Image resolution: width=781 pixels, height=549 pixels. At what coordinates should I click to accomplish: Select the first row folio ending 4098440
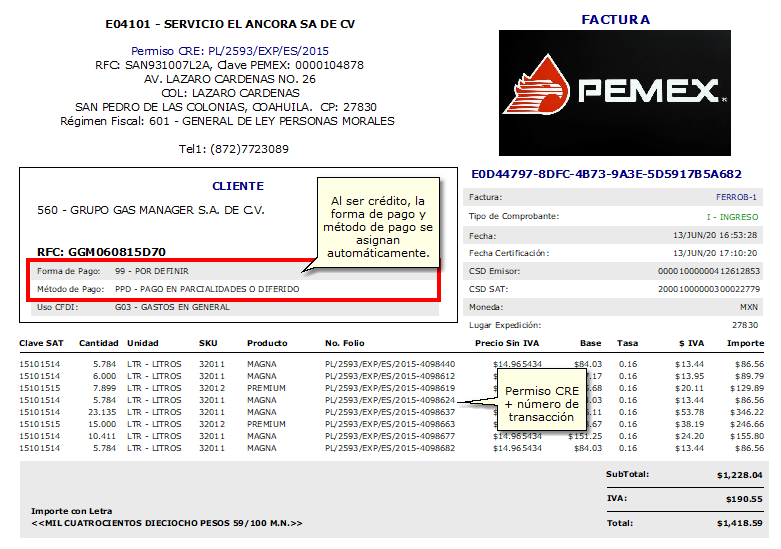pyautogui.click(x=389, y=364)
